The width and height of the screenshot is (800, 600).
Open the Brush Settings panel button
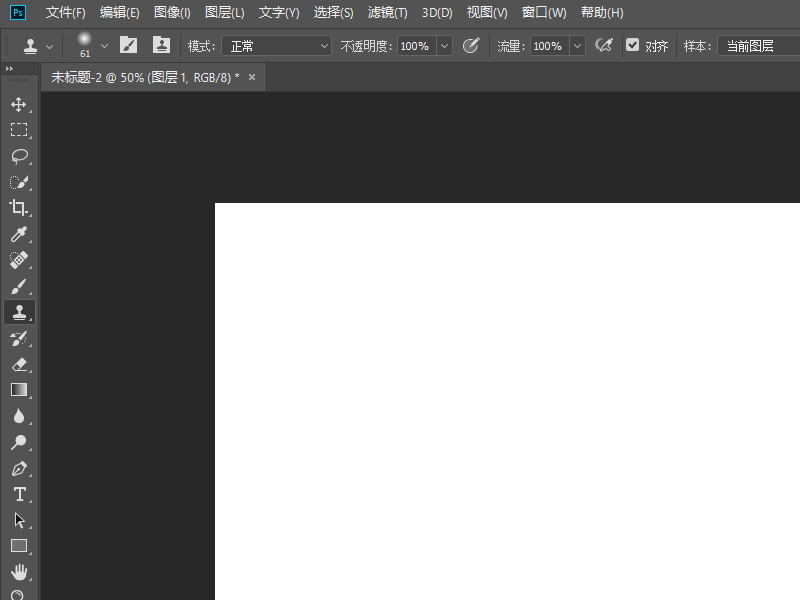[x=129, y=46]
